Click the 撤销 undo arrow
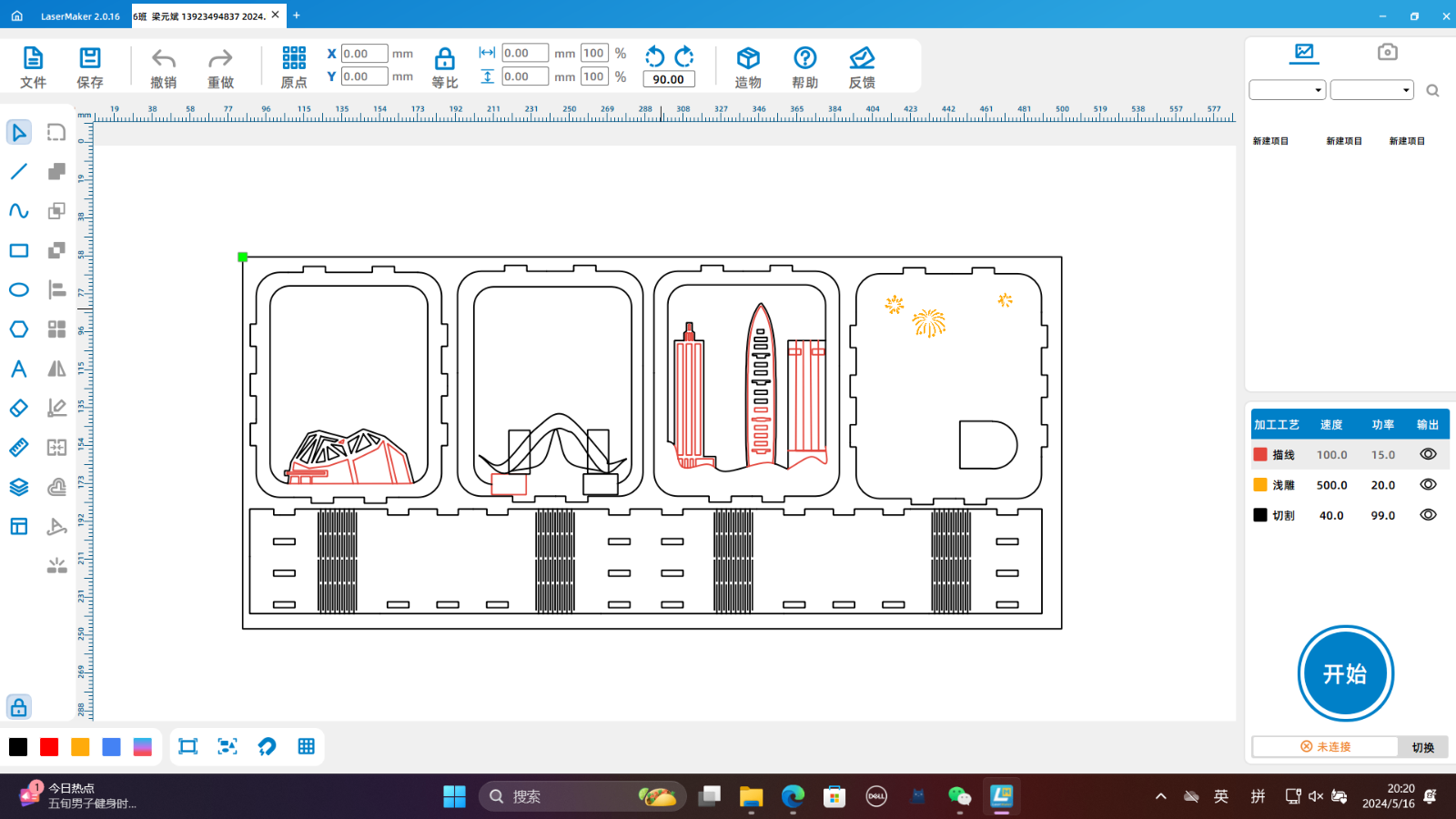The height and width of the screenshot is (819, 1456). [164, 67]
